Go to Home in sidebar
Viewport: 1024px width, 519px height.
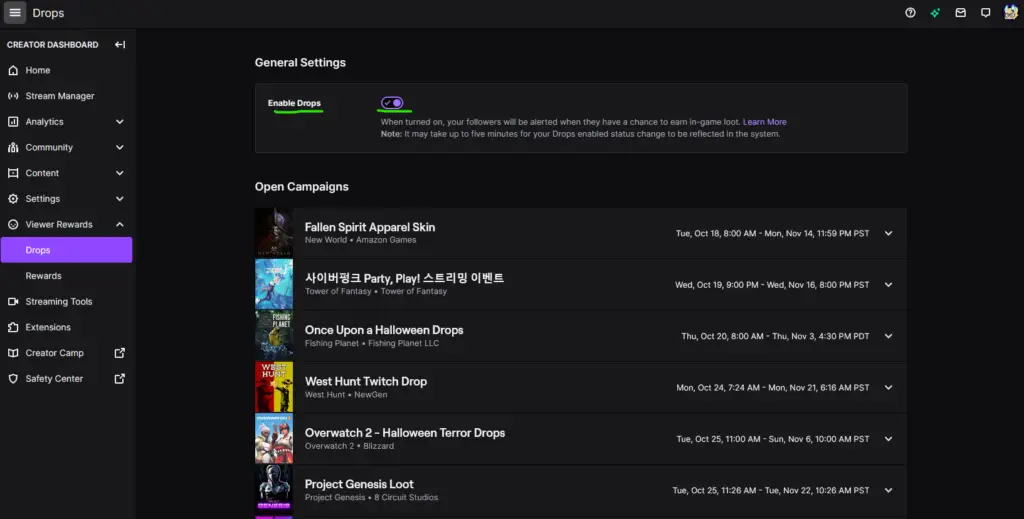67,70
